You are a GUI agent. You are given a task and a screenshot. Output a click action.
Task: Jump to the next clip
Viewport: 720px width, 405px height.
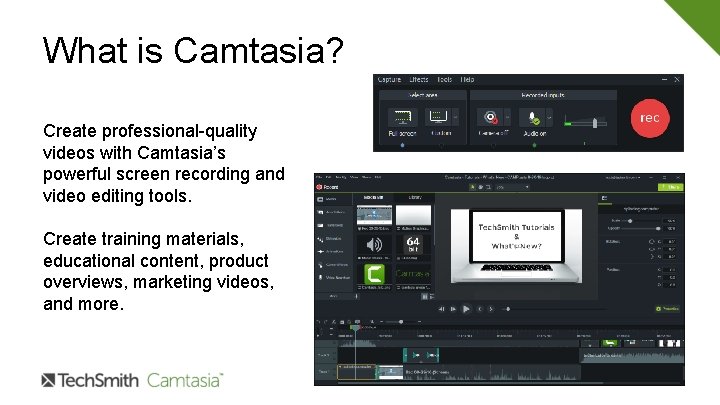click(491, 309)
